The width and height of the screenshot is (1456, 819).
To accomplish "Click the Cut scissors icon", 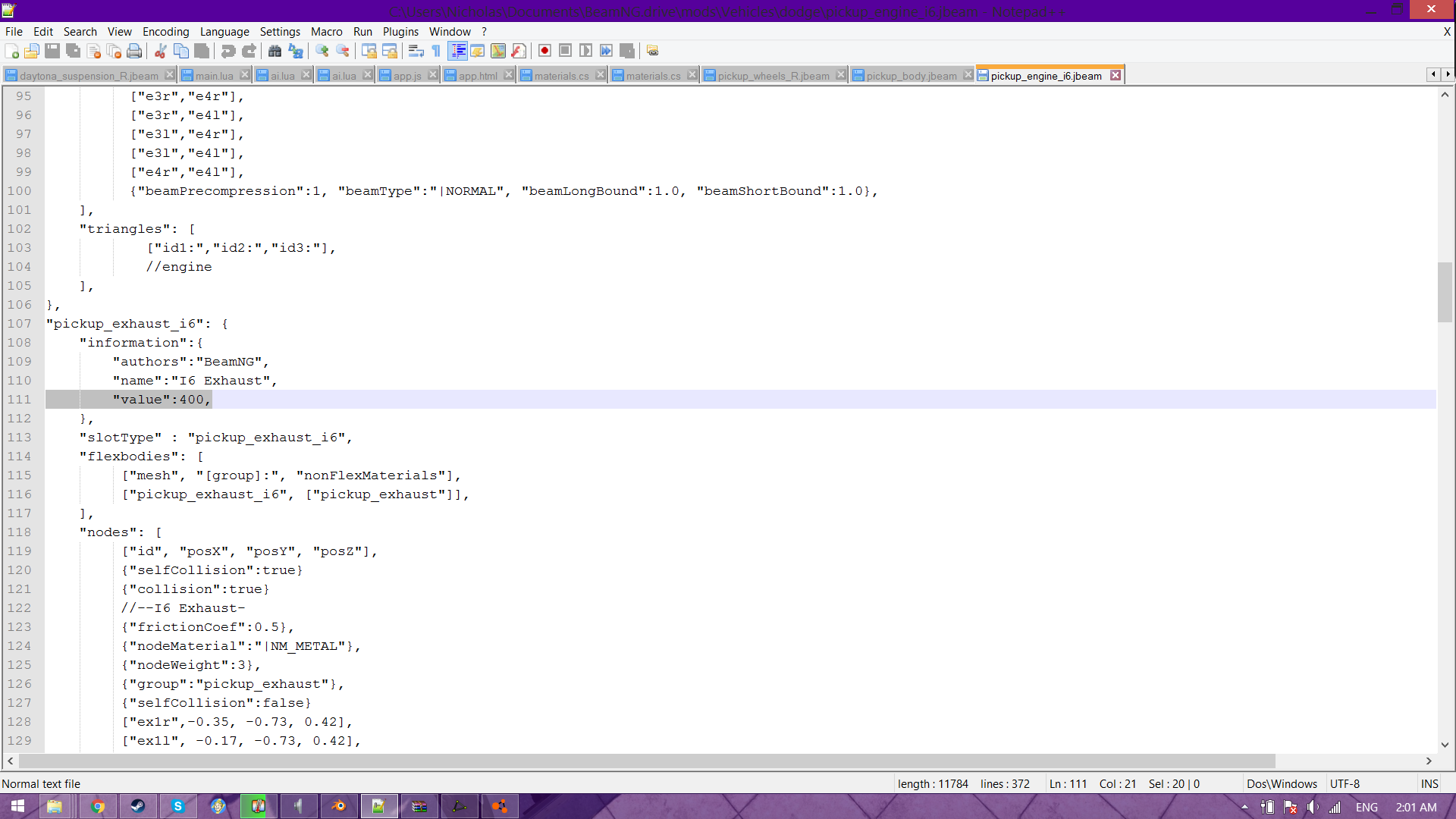I will tap(160, 51).
